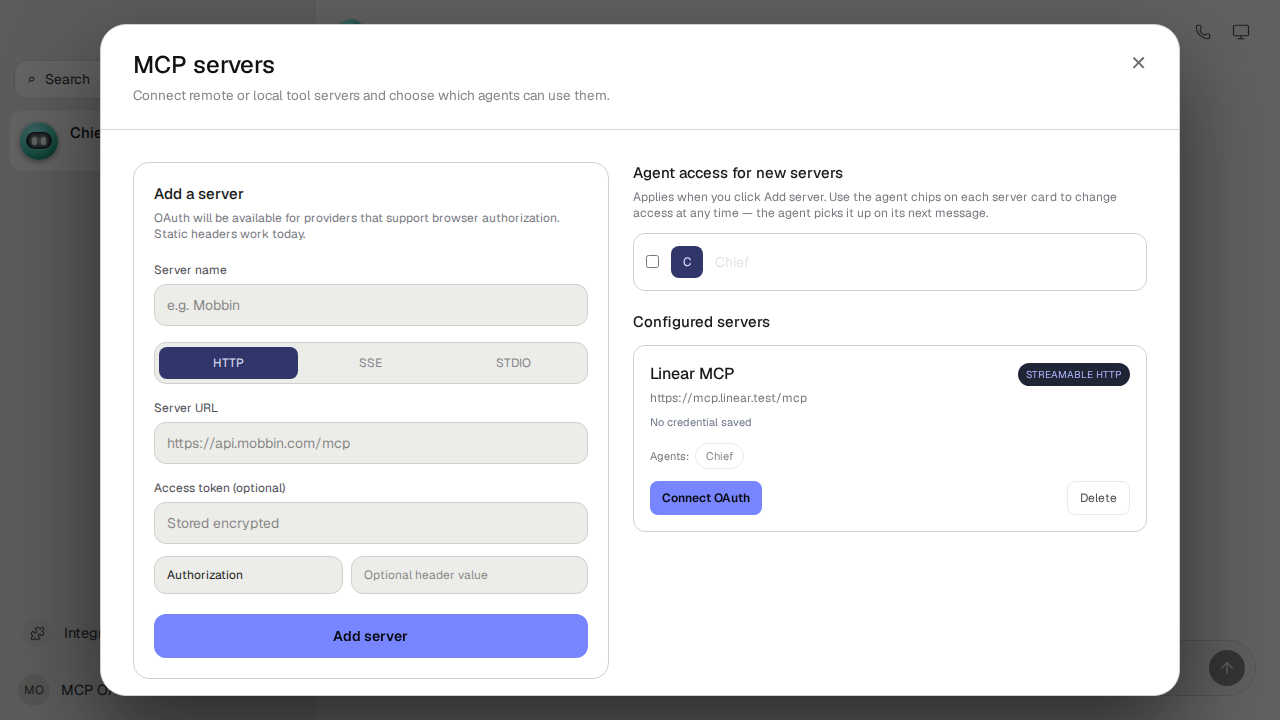The height and width of the screenshot is (720, 1280).
Task: Click the send arrow button
Action: pyautogui.click(x=1227, y=668)
